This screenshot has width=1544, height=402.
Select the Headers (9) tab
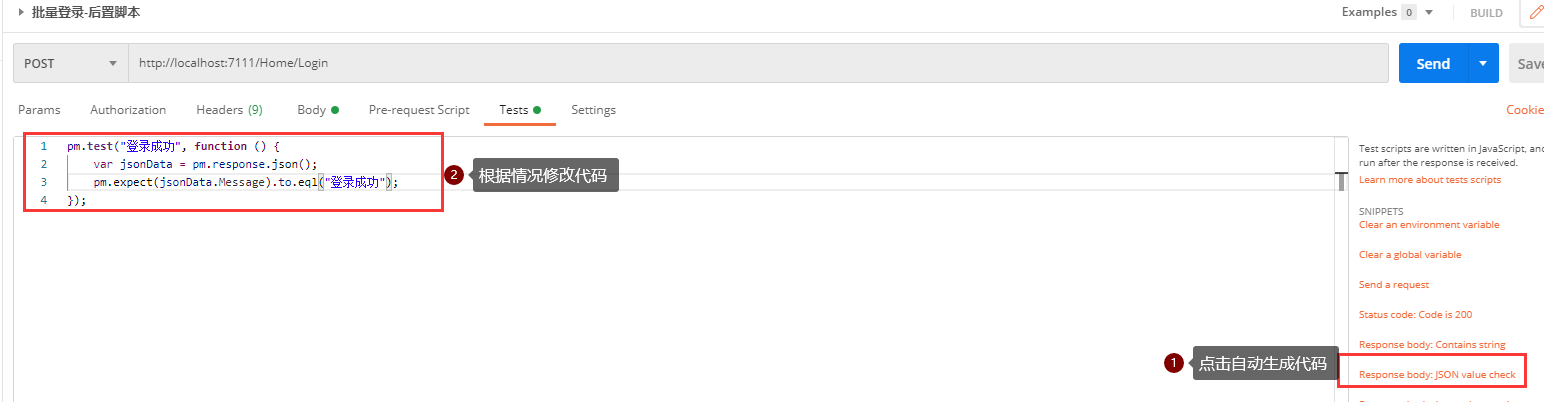click(x=229, y=110)
